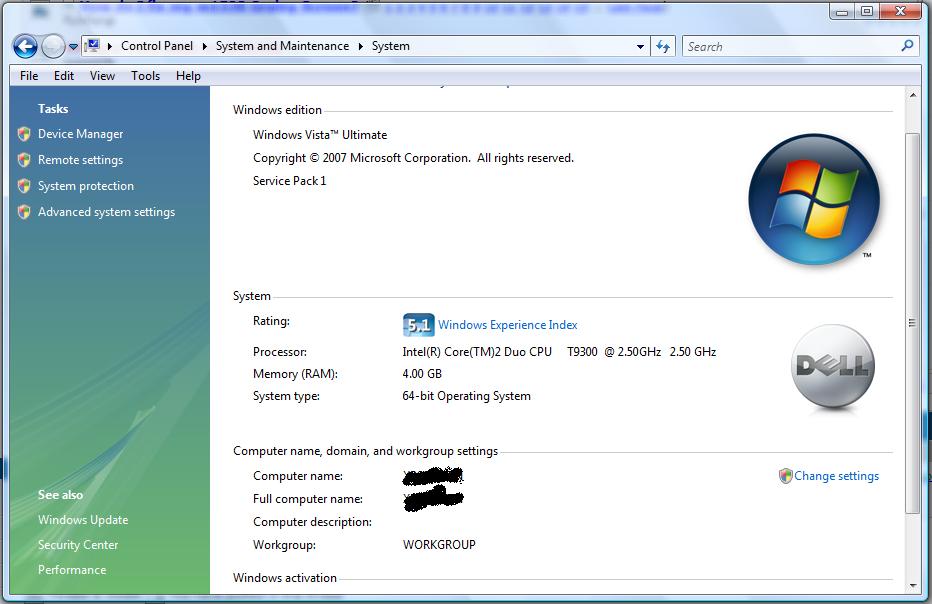Click the scrollbar down arrow
The height and width of the screenshot is (604, 932).
click(912, 586)
